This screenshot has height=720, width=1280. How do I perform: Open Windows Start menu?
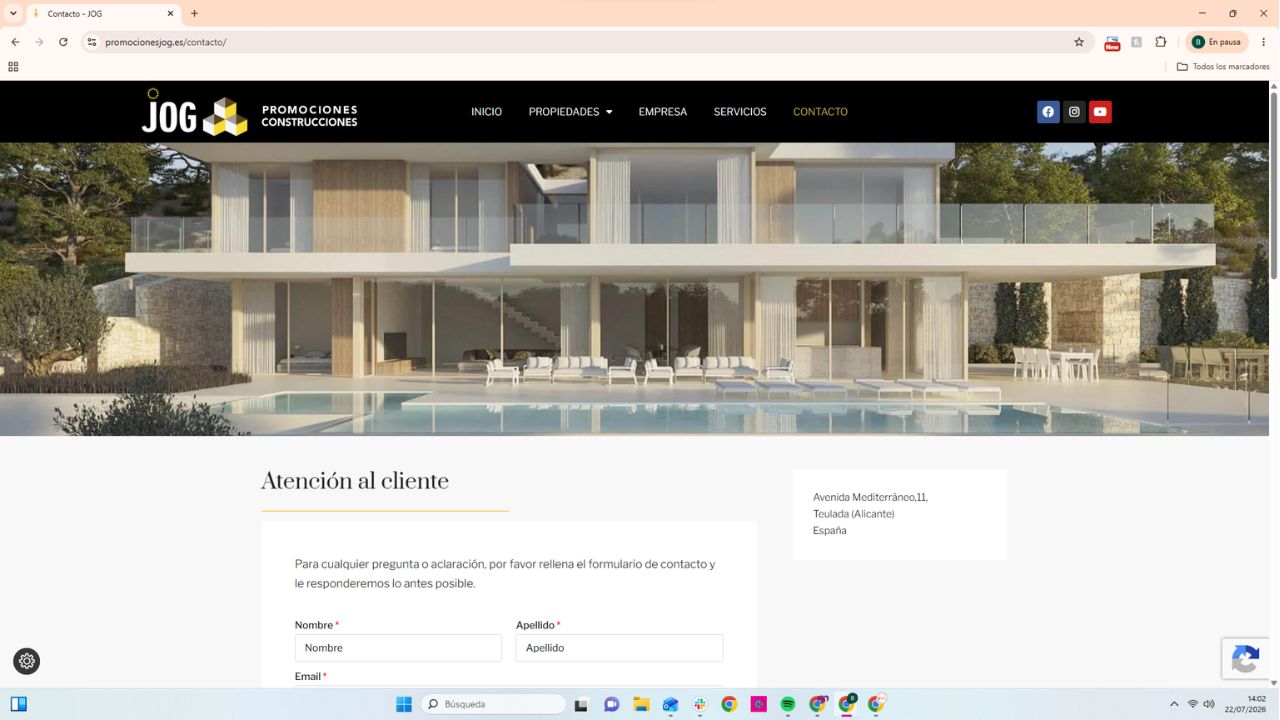(x=404, y=704)
